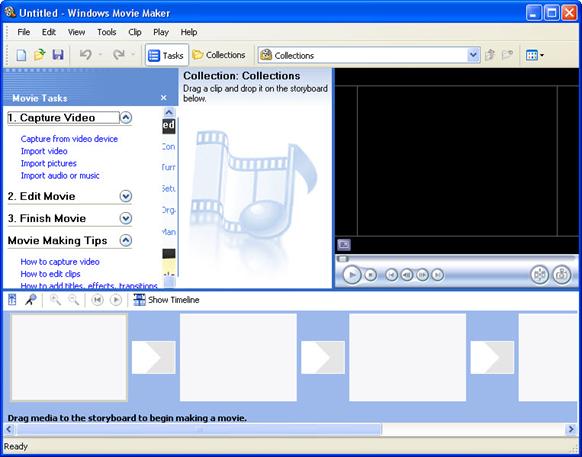Open the Help menu
This screenshot has height=457, width=582.
(189, 32)
